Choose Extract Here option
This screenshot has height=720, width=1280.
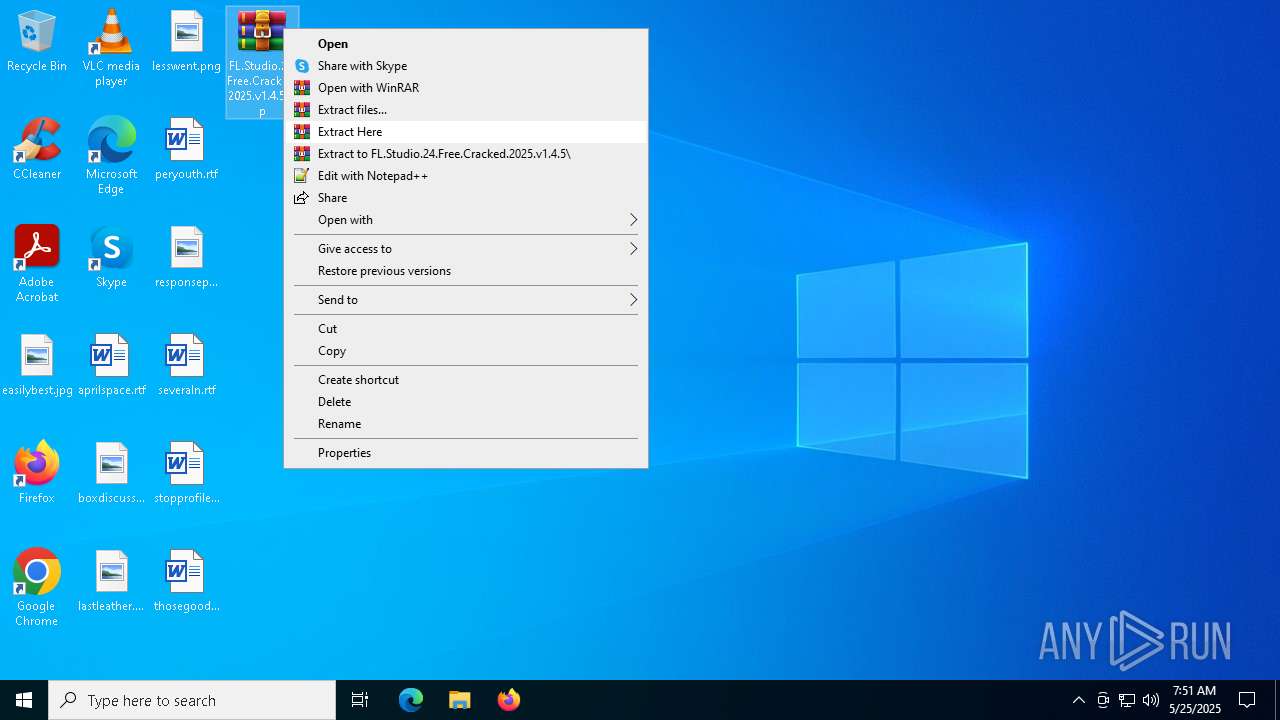coord(466,132)
